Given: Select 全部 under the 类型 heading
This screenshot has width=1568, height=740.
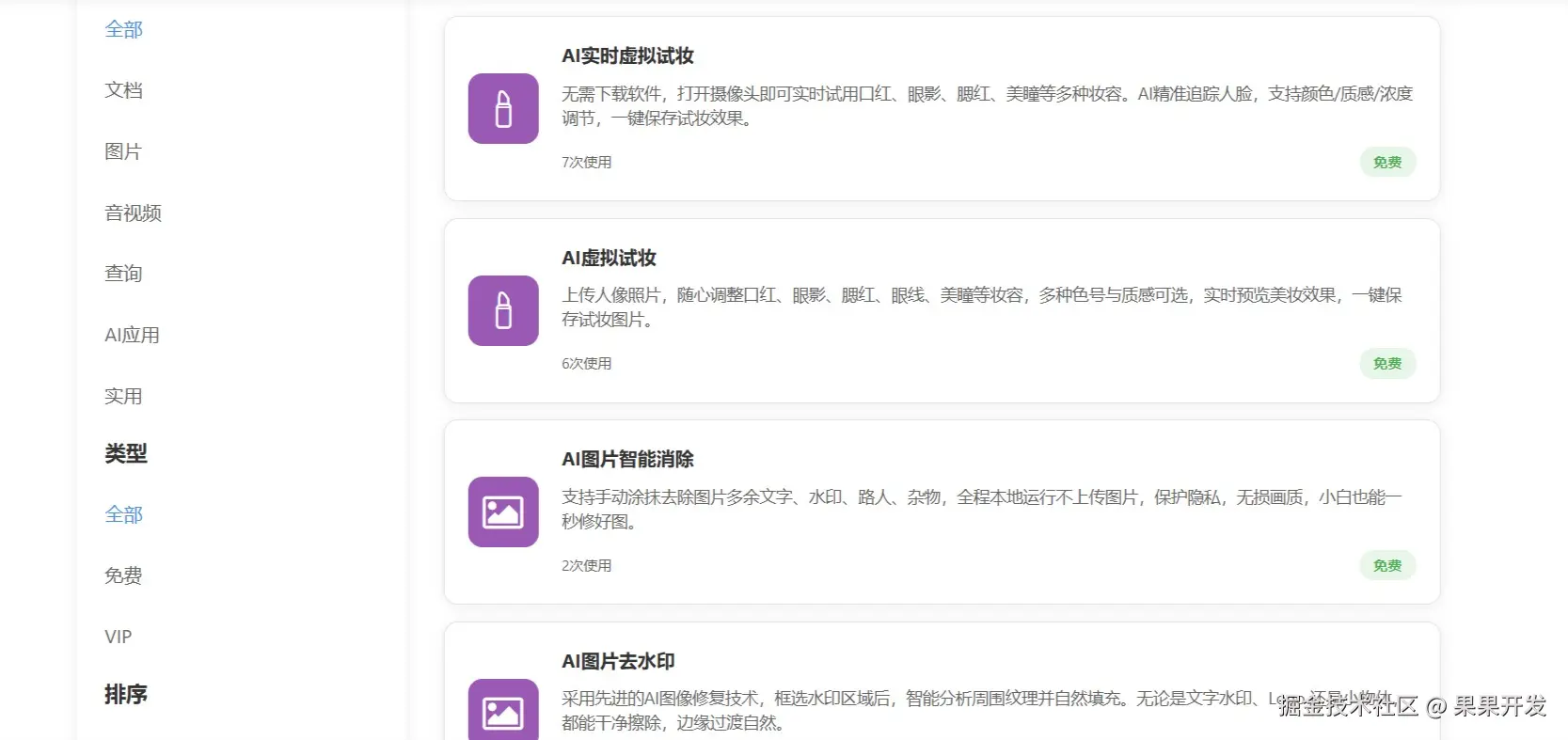Looking at the screenshot, I should point(123,514).
